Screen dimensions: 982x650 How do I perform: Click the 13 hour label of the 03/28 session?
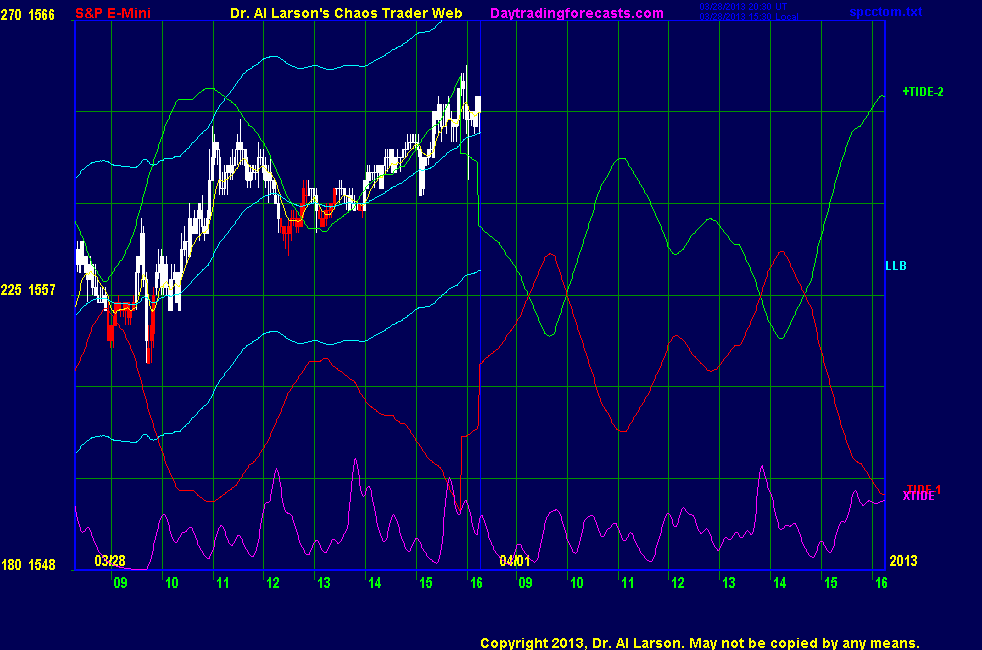coord(323,583)
